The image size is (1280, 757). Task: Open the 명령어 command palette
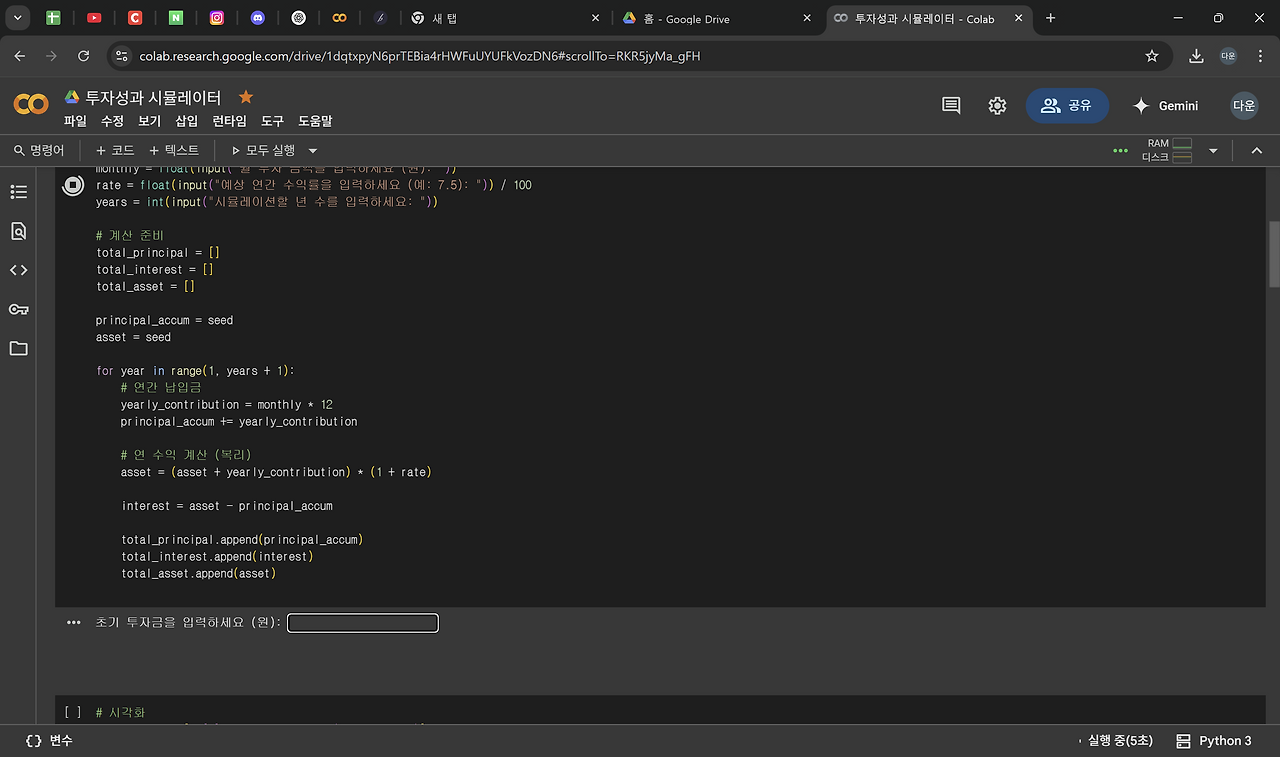(x=39, y=150)
